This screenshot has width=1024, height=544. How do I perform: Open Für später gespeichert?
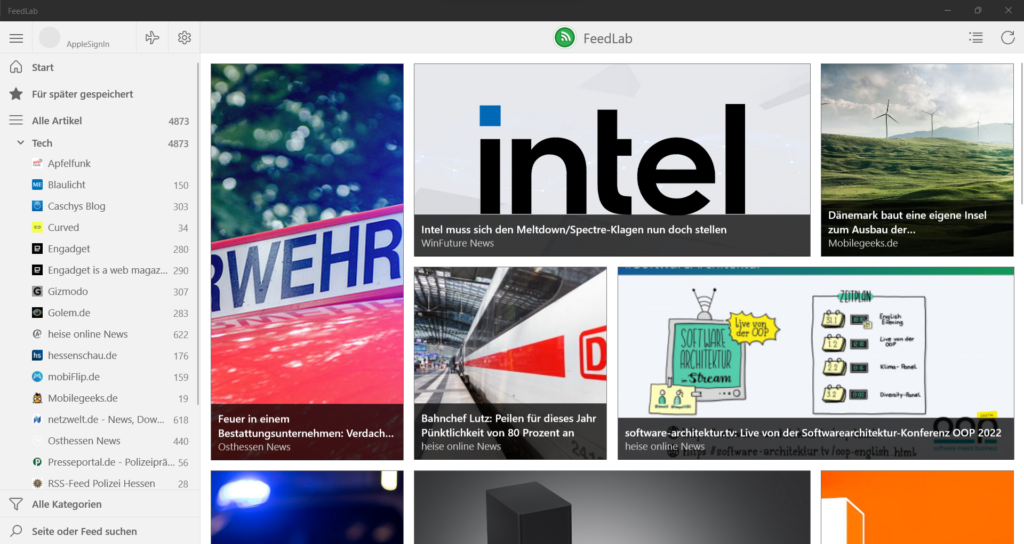click(x=98, y=94)
